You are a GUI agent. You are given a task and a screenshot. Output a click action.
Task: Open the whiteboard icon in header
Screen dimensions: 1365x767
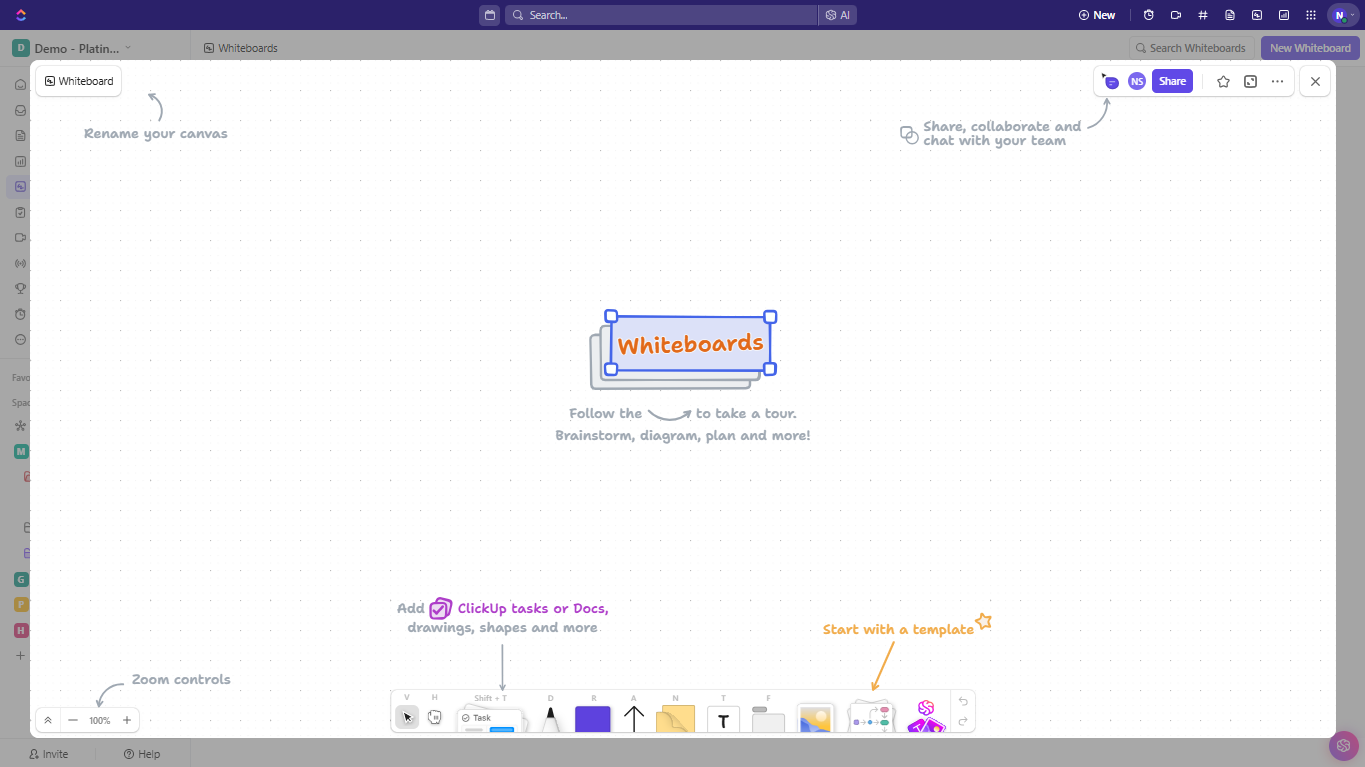[1257, 15]
